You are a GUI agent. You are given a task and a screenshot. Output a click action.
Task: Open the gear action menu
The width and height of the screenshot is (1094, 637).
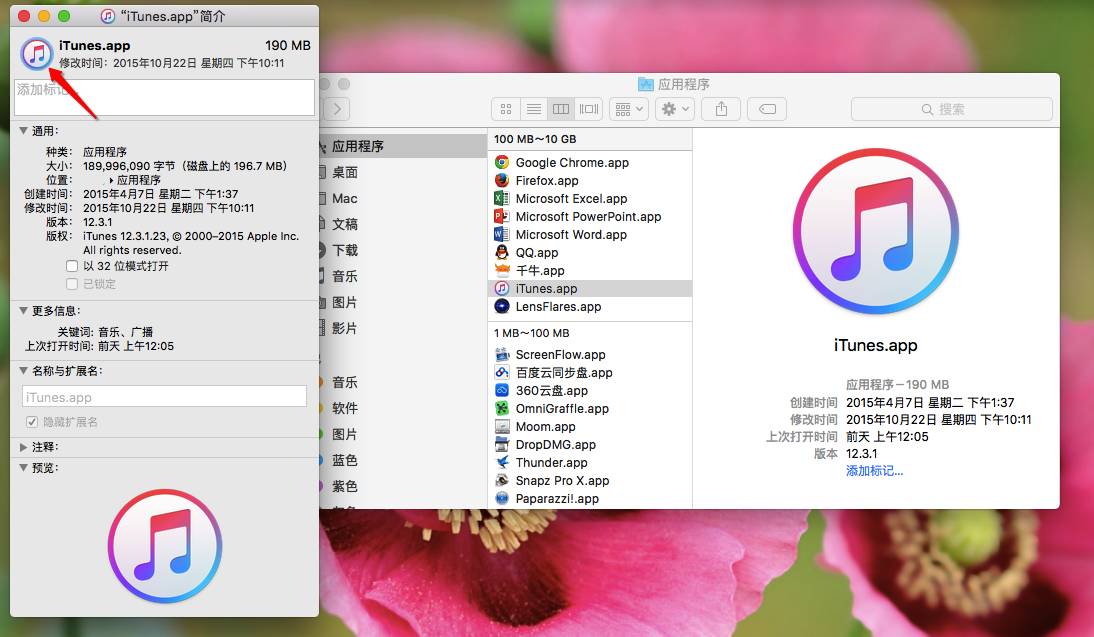pyautogui.click(x=675, y=109)
